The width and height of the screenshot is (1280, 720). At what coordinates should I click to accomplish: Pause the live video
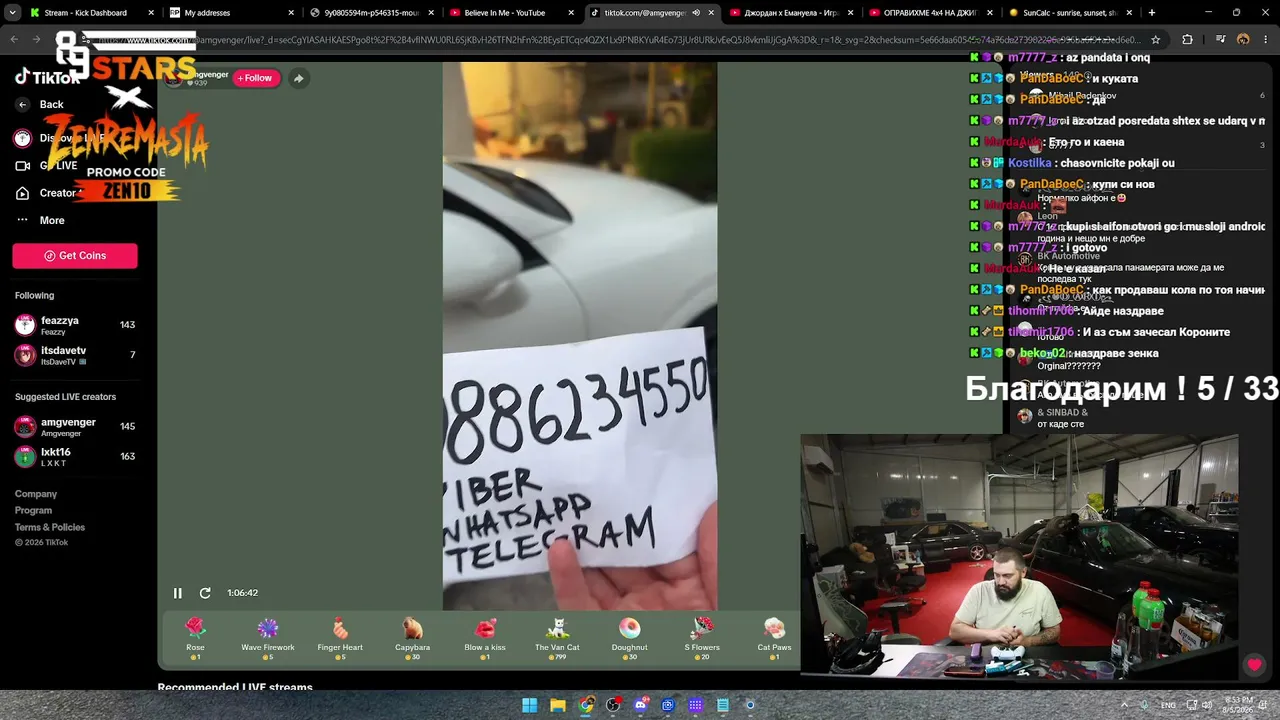(x=177, y=593)
